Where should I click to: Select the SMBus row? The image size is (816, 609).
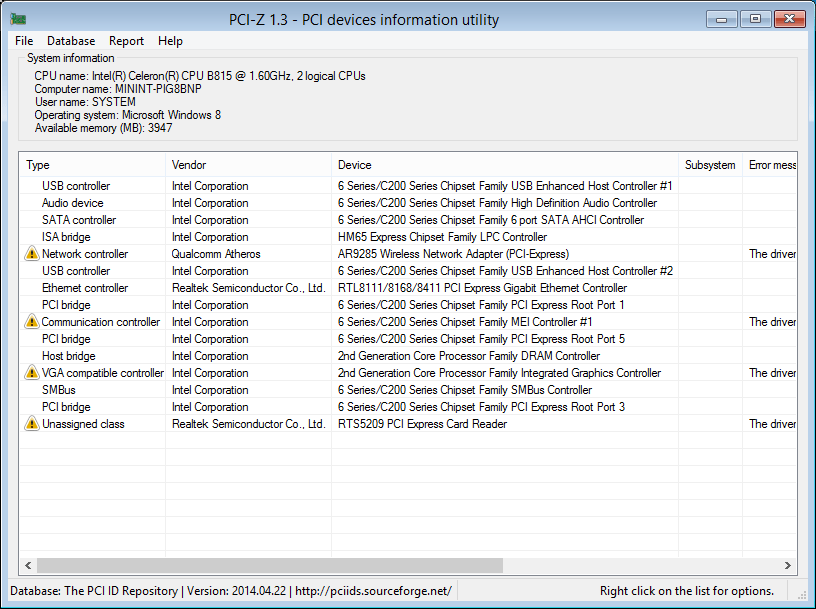coord(409,390)
